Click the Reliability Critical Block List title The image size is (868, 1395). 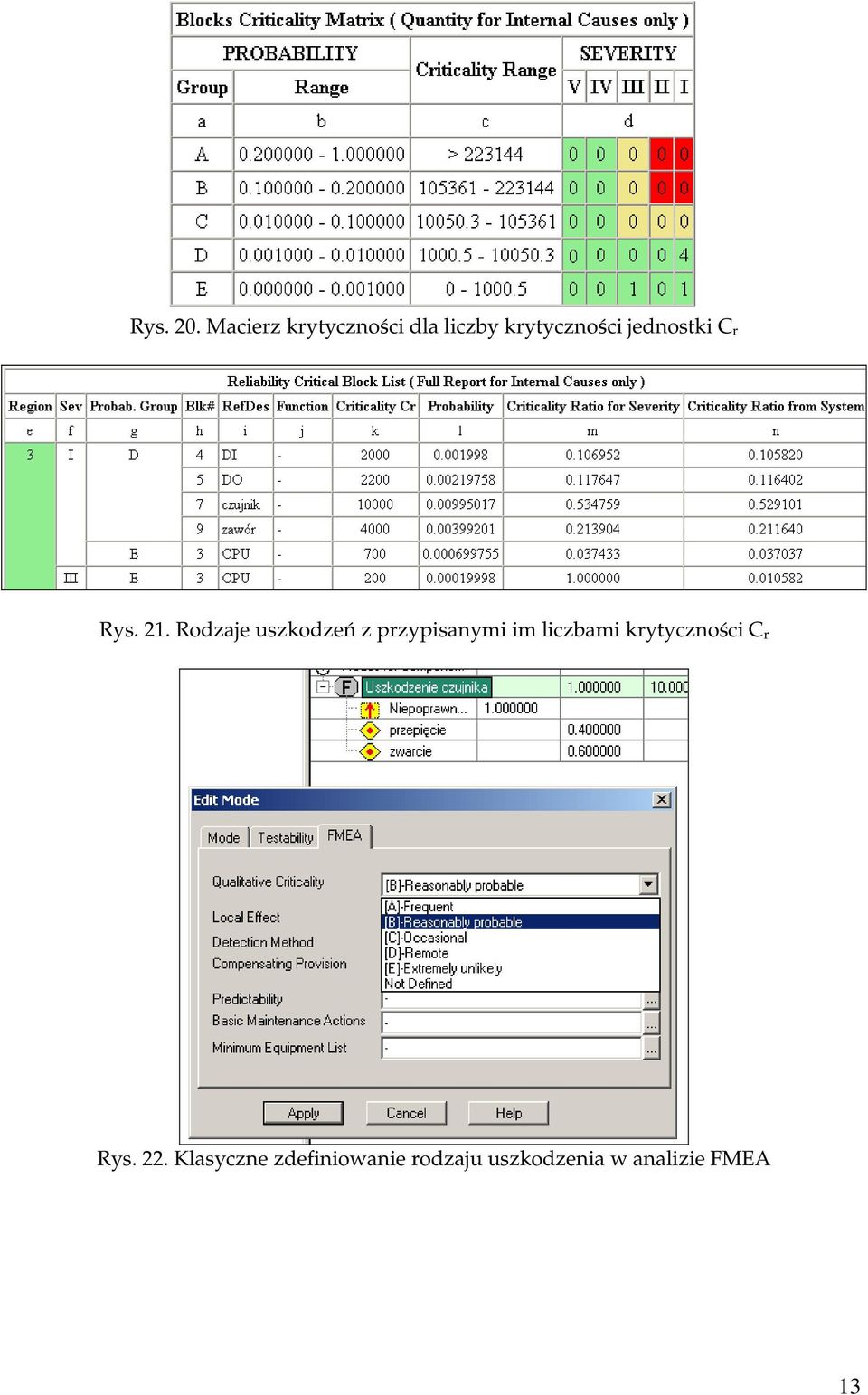coord(436,382)
